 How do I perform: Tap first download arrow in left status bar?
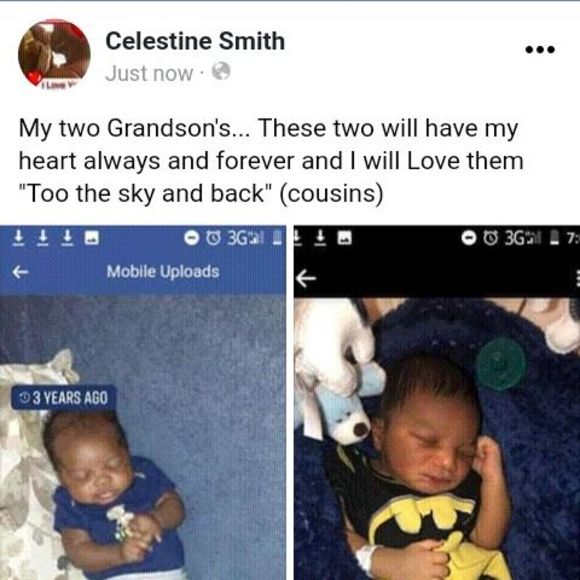[17, 238]
